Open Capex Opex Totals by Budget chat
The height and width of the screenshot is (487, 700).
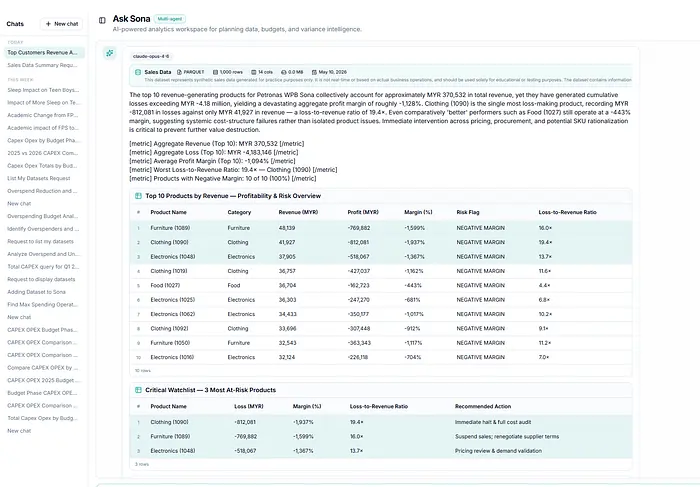tap(44, 166)
